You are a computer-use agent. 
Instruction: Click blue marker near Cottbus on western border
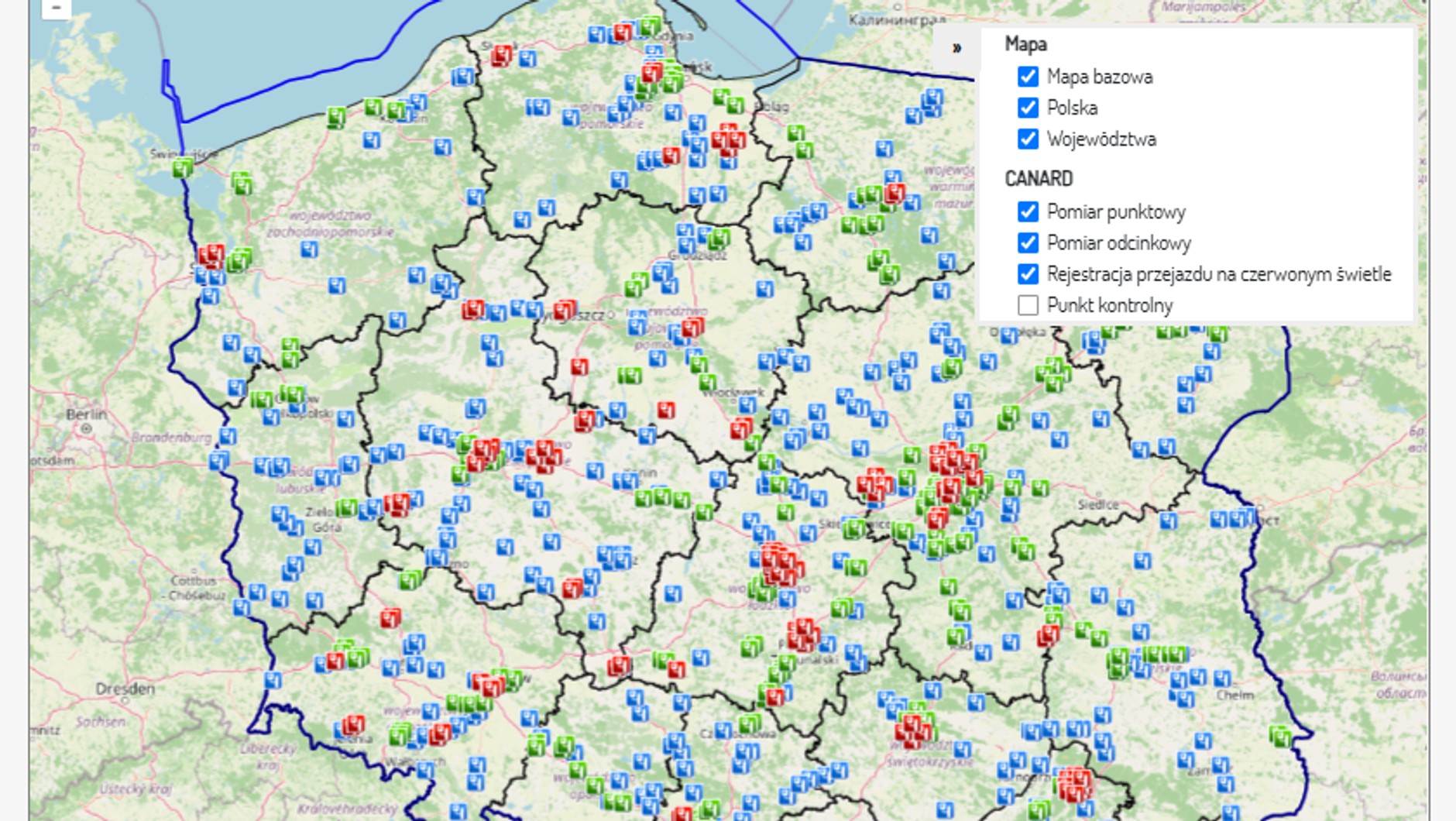[x=241, y=608]
